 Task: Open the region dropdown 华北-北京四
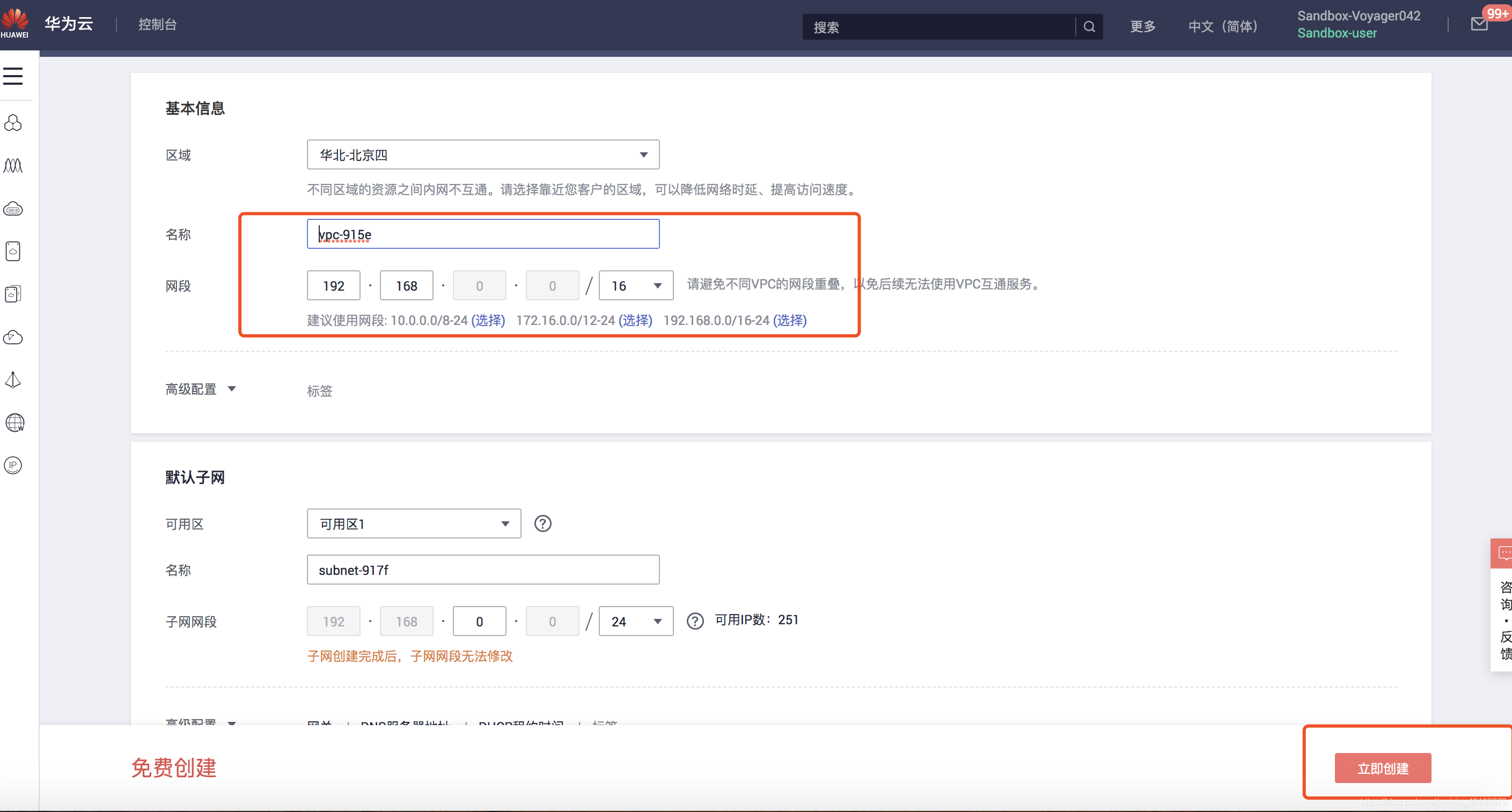483,155
